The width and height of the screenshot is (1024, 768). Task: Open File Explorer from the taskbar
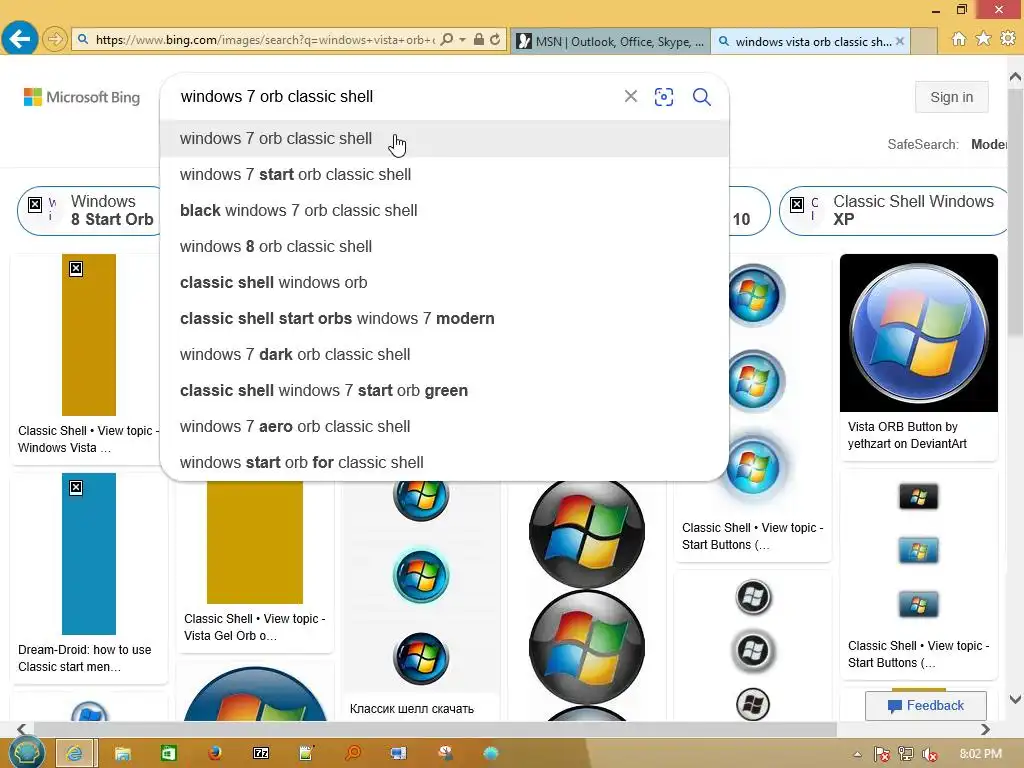click(122, 754)
